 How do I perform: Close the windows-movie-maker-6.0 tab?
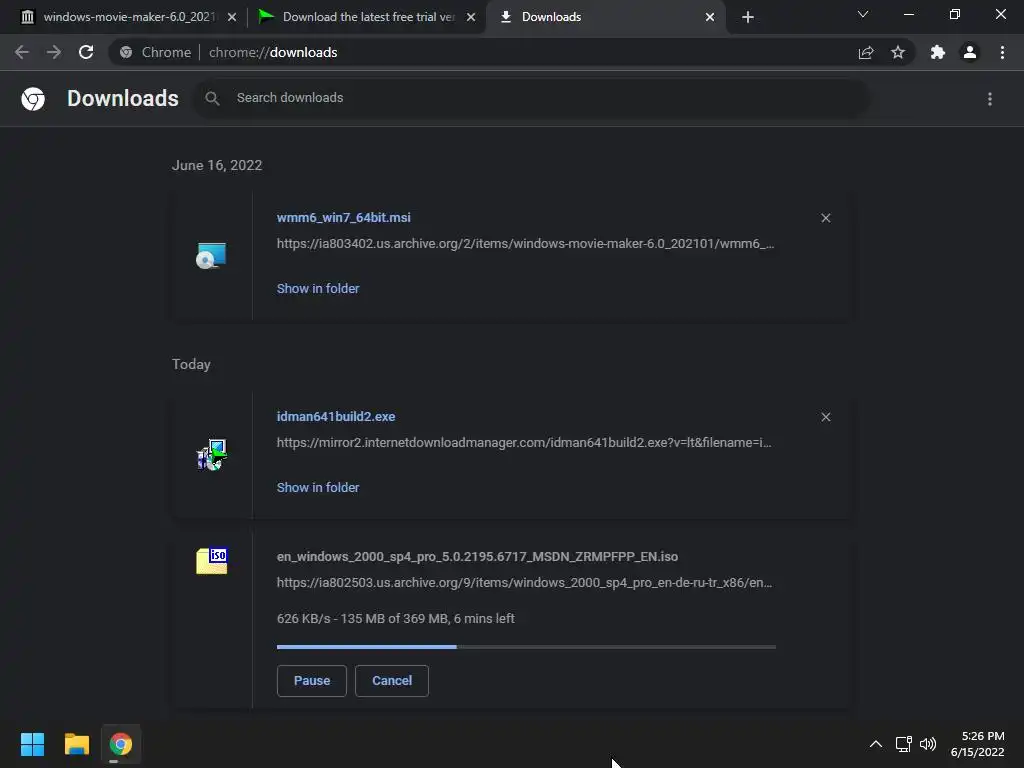click(x=232, y=17)
